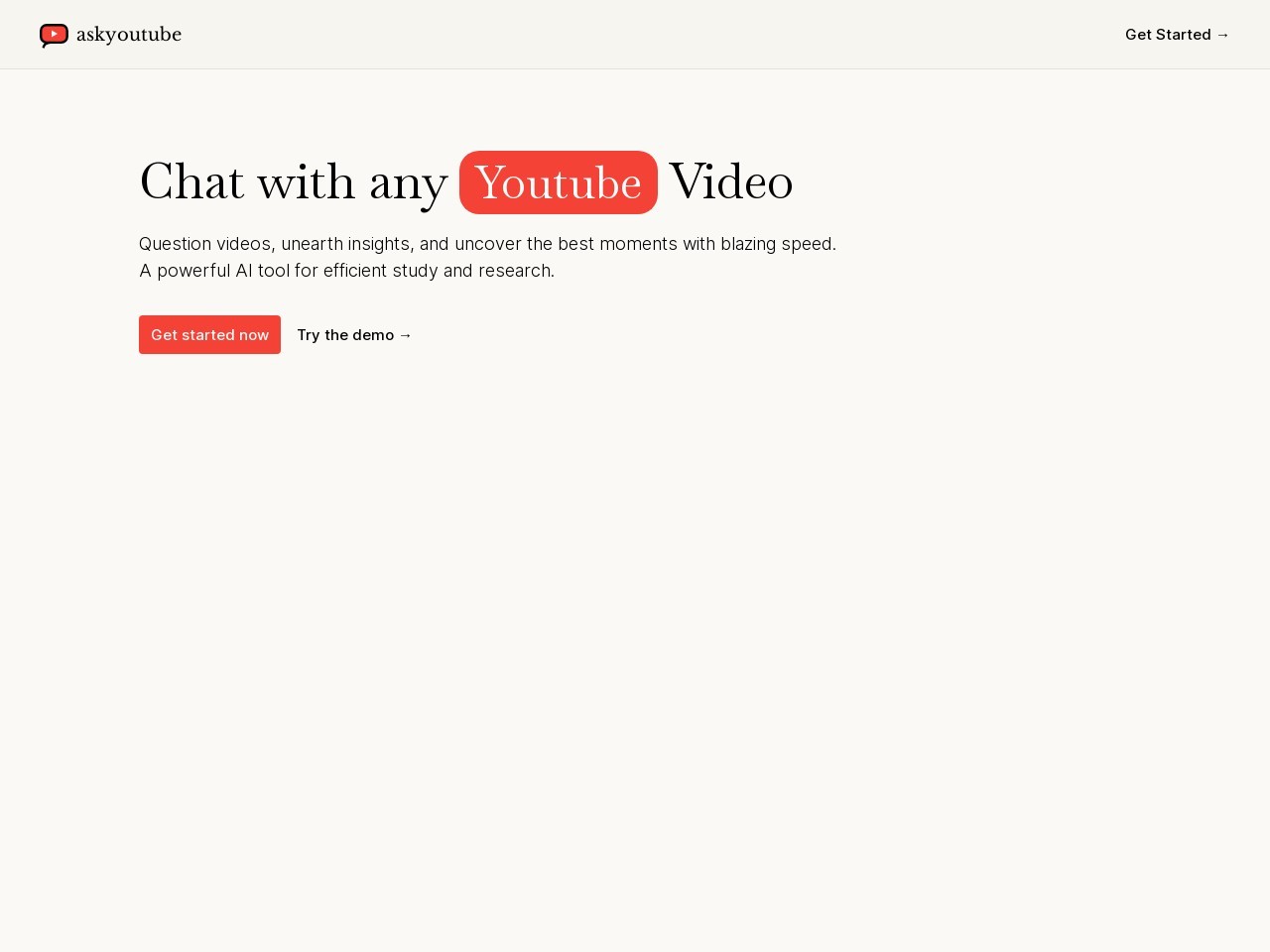Click the red Youtube highlighted word
The image size is (1270, 952).
559,182
